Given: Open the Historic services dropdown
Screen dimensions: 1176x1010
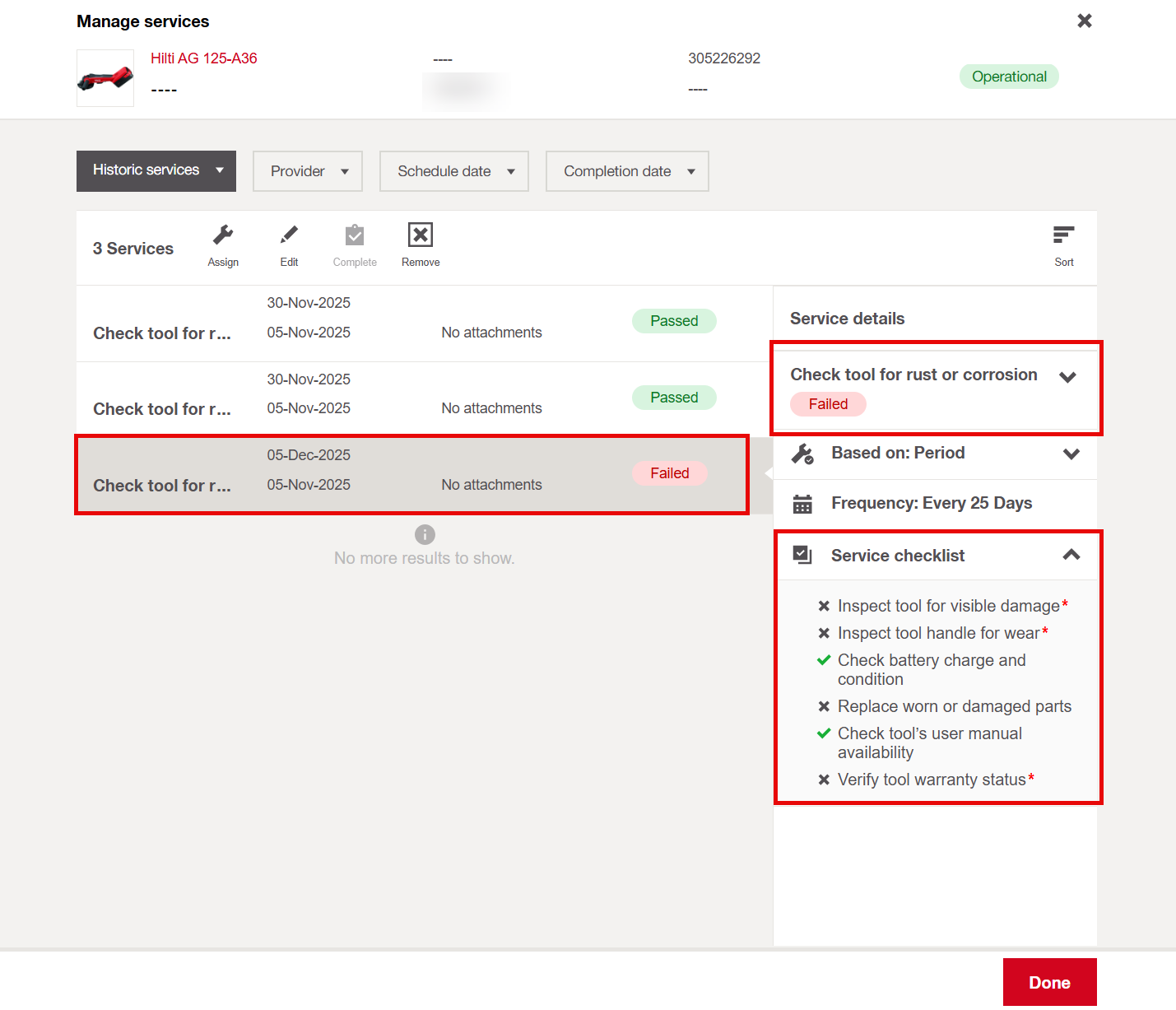Looking at the screenshot, I should point(156,170).
